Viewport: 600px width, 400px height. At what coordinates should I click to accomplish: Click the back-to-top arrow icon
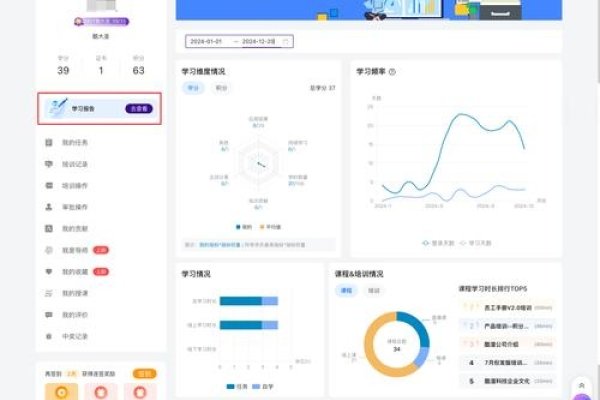pos(582,385)
